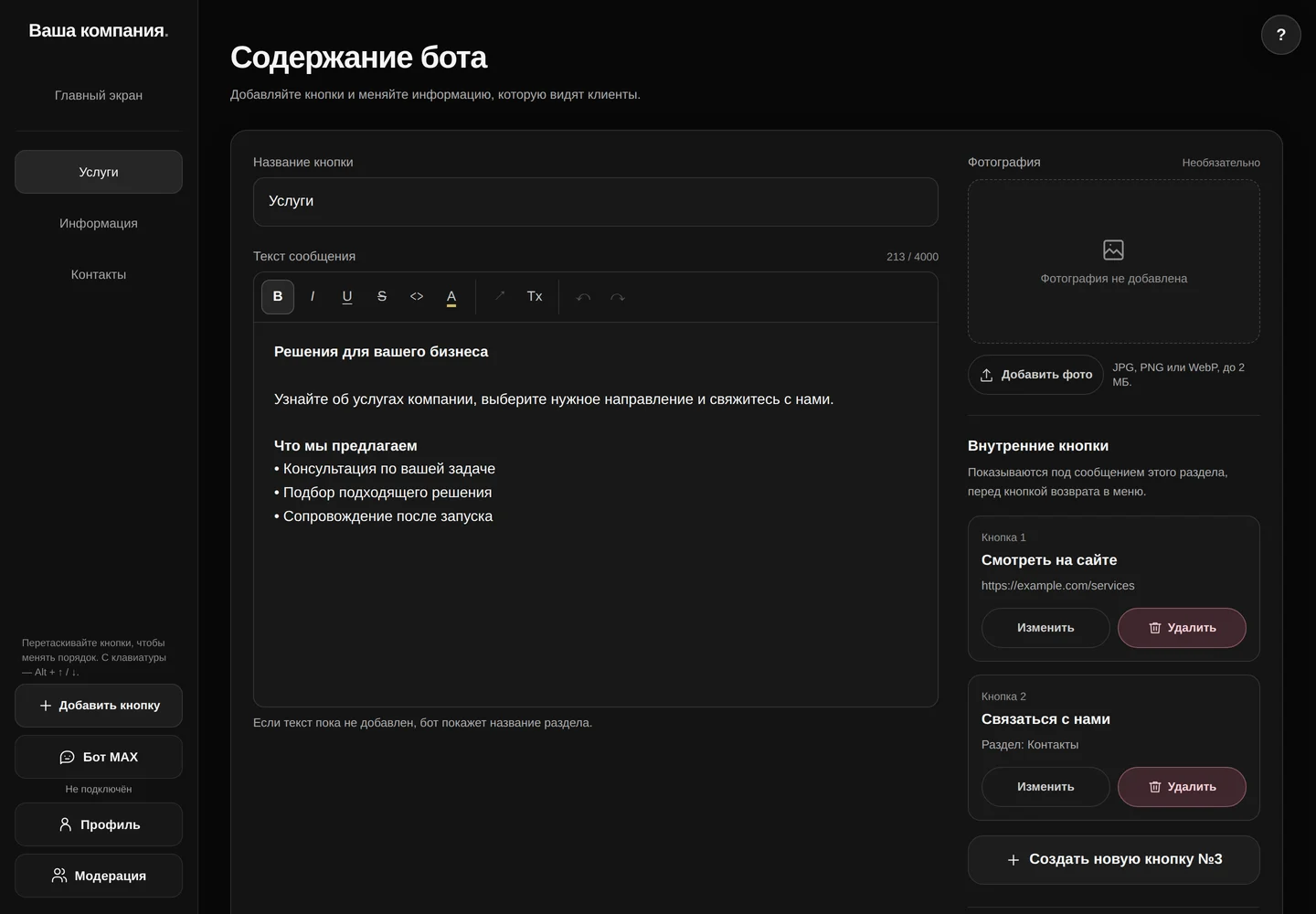This screenshot has height=914, width=1316.
Task: Click the Связаться с нами title
Action: click(1045, 719)
